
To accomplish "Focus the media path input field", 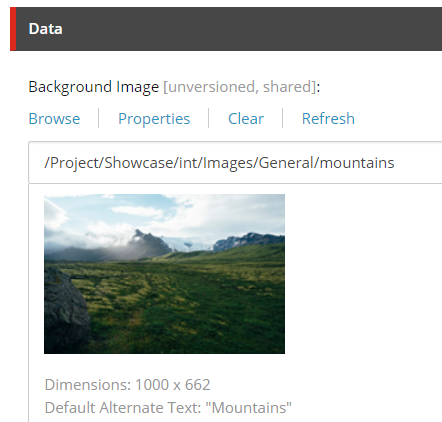I will pos(235,163).
